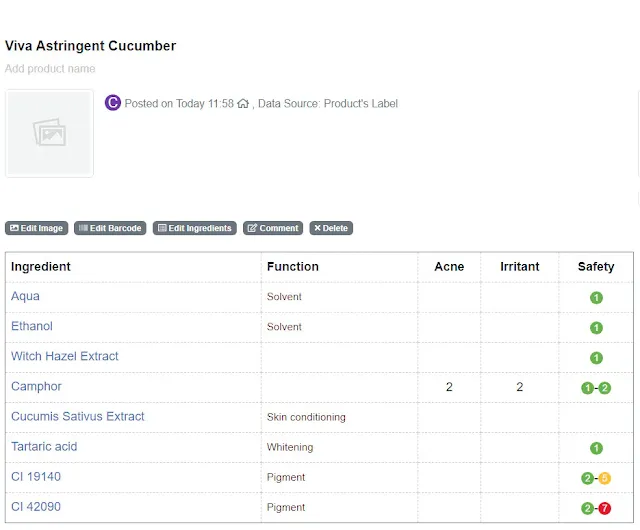The height and width of the screenshot is (530, 640).
Task: Click the Acne column header
Action: [449, 267]
